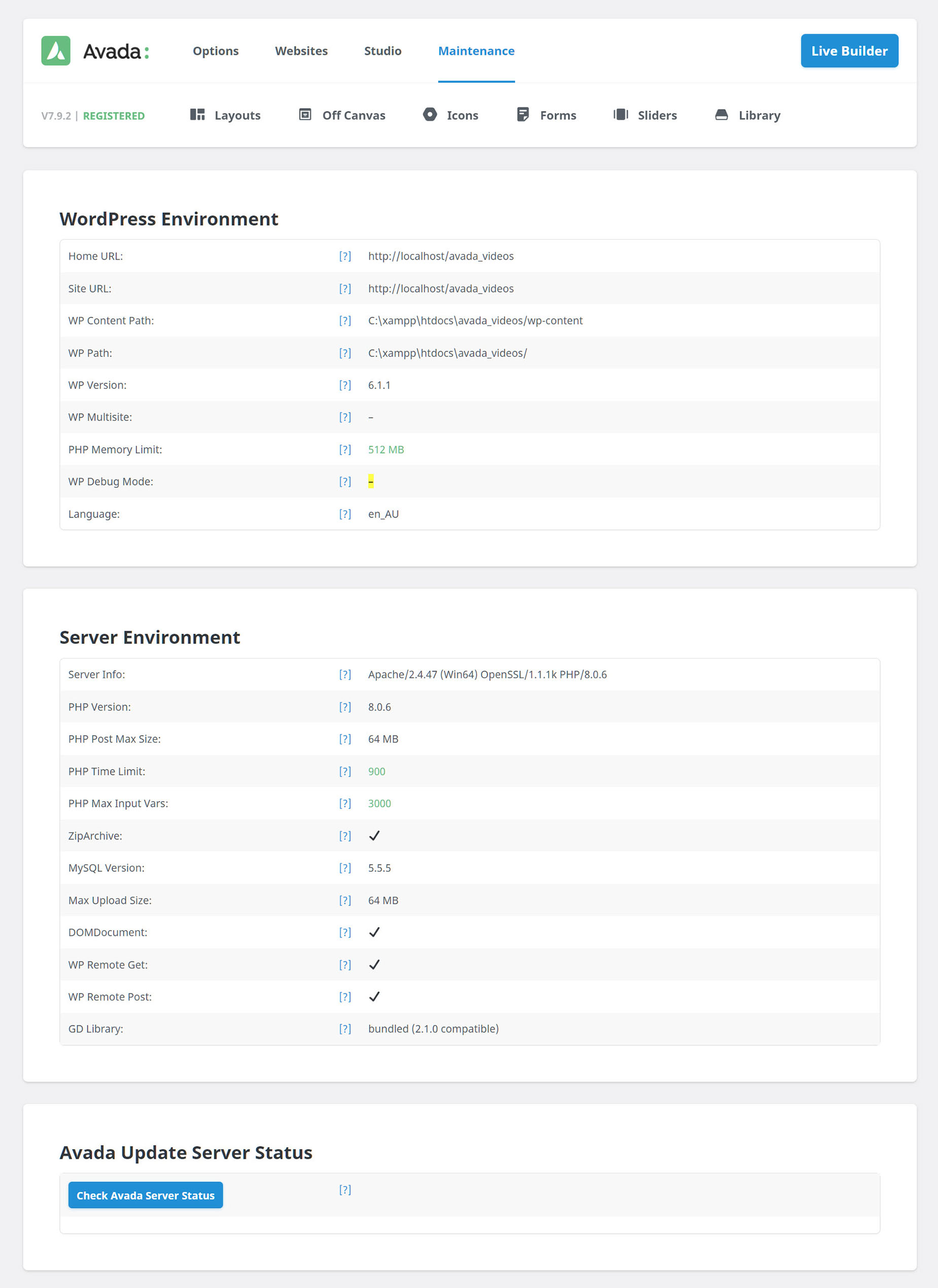This screenshot has width=938, height=1288.
Task: Click the WP Remote Get checkmark
Action: (374, 964)
